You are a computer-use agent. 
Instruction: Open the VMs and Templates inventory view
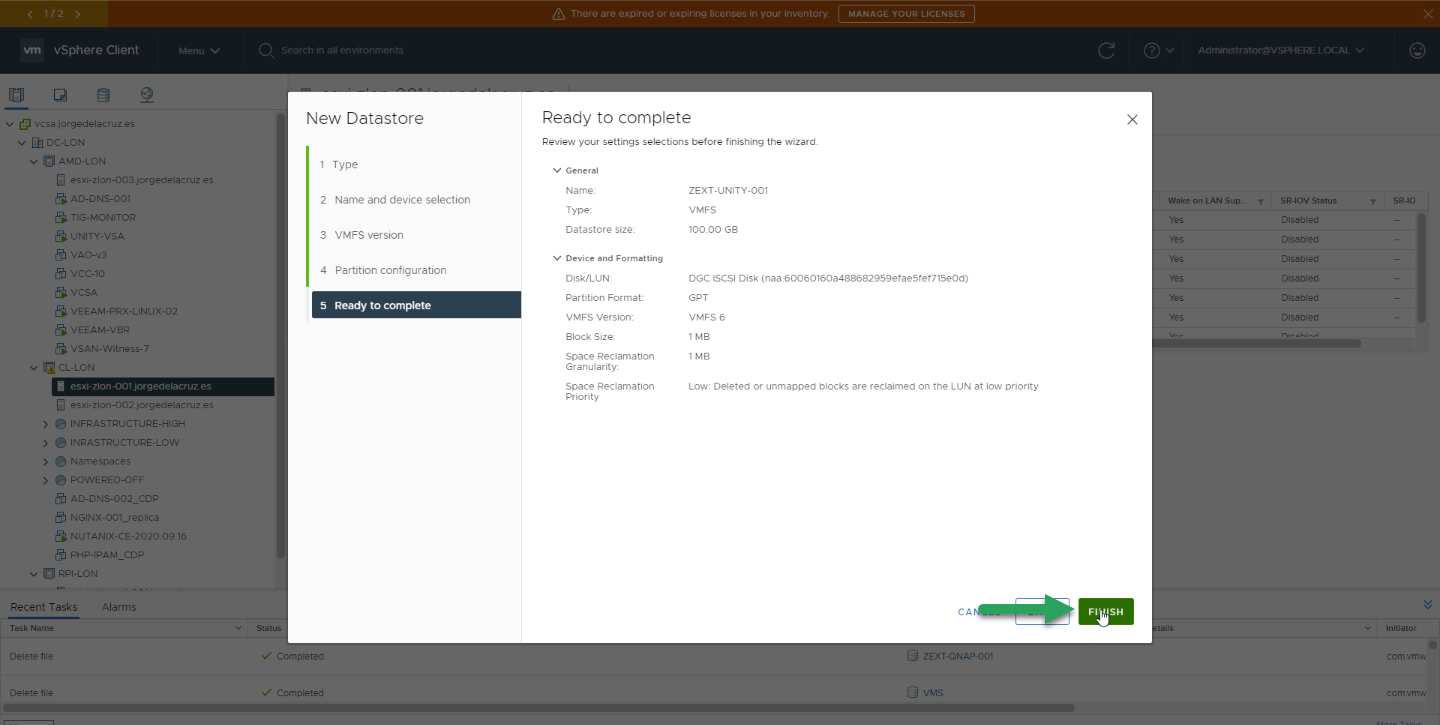pos(60,95)
